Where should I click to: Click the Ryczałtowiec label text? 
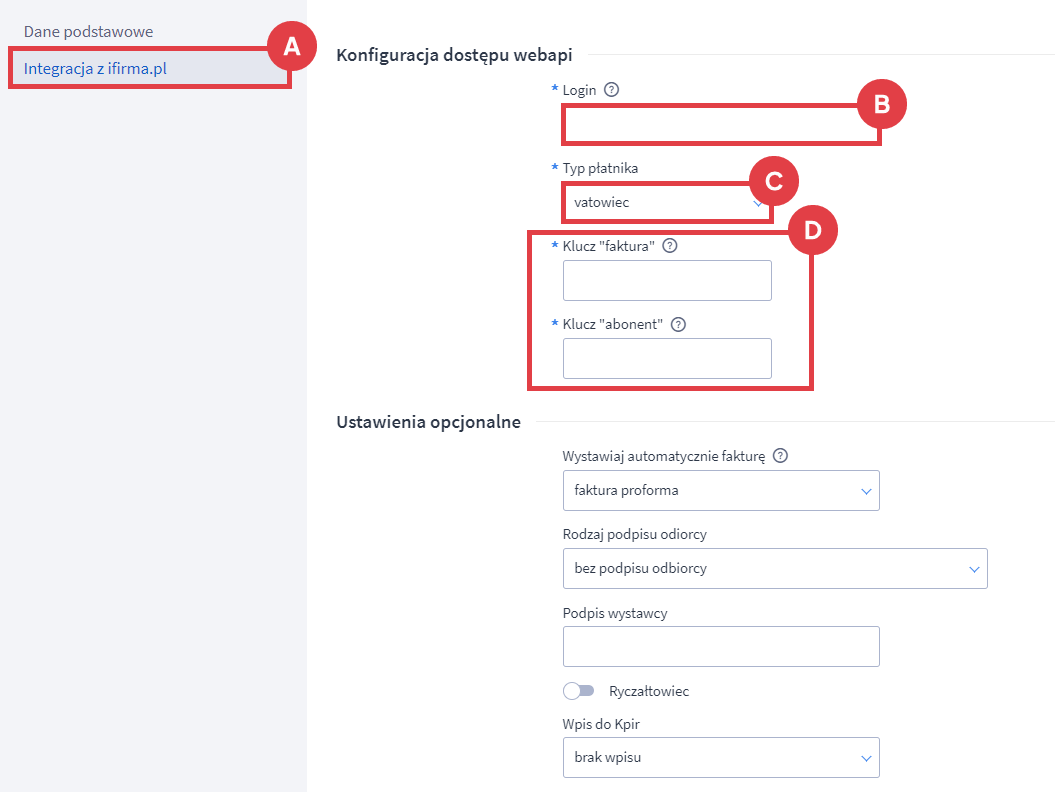point(649,691)
